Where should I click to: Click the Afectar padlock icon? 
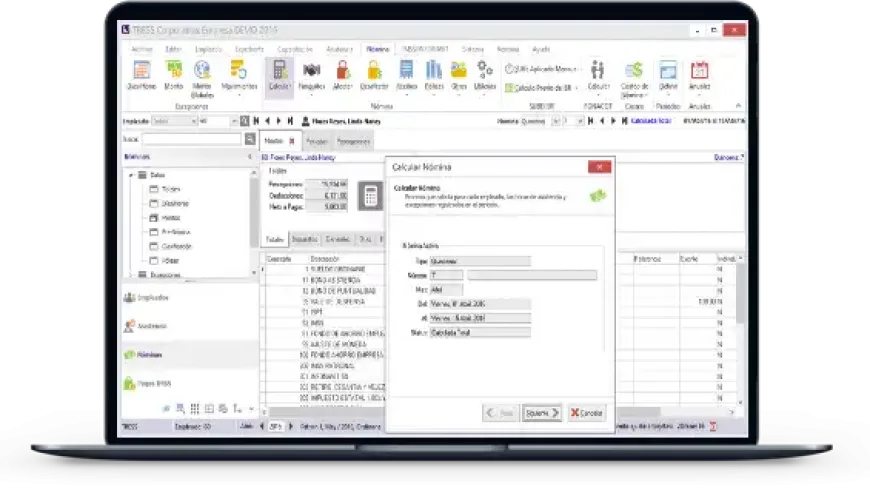[342, 74]
